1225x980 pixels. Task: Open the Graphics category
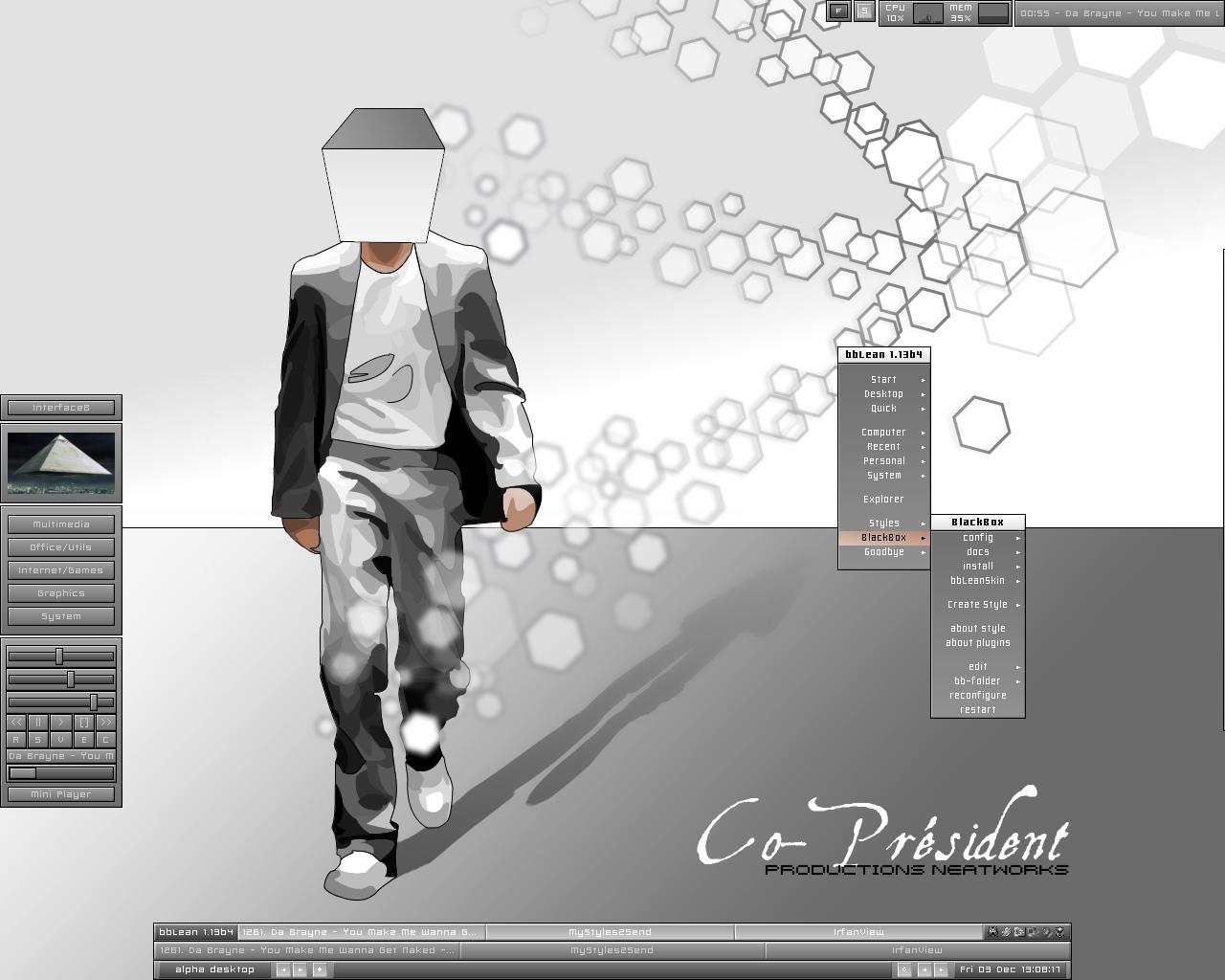61,593
